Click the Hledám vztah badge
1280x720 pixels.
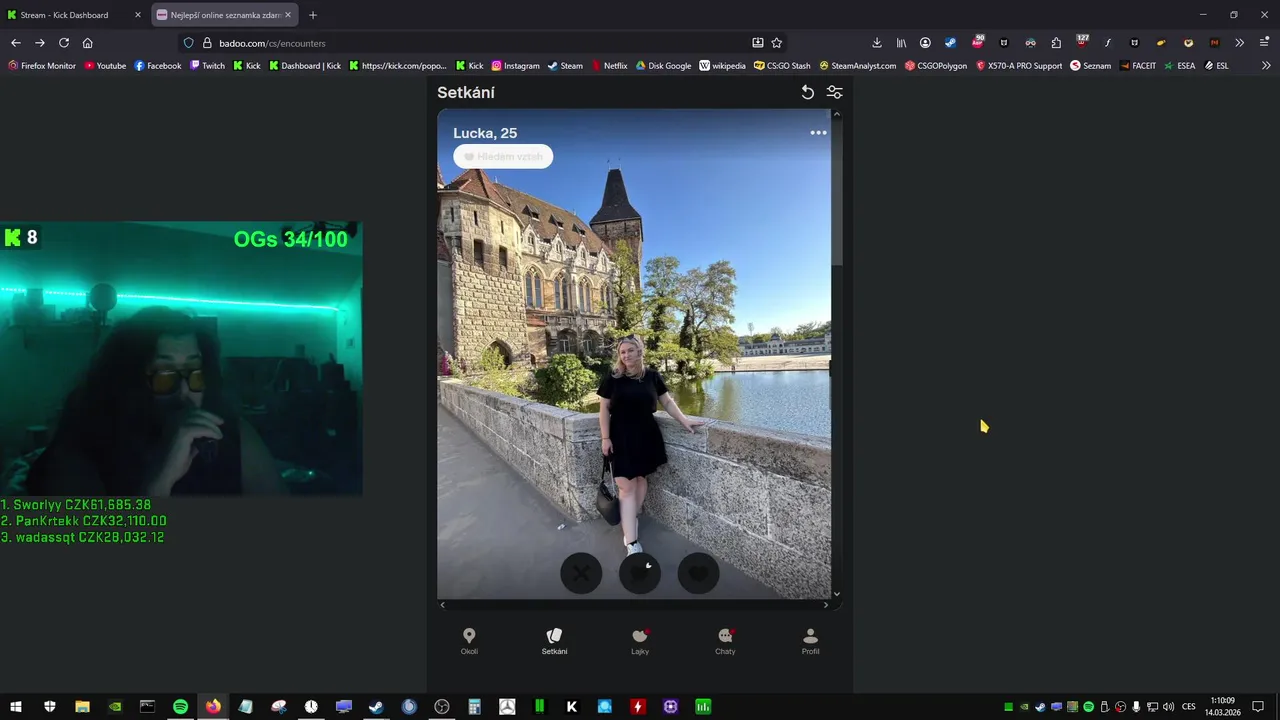(503, 157)
